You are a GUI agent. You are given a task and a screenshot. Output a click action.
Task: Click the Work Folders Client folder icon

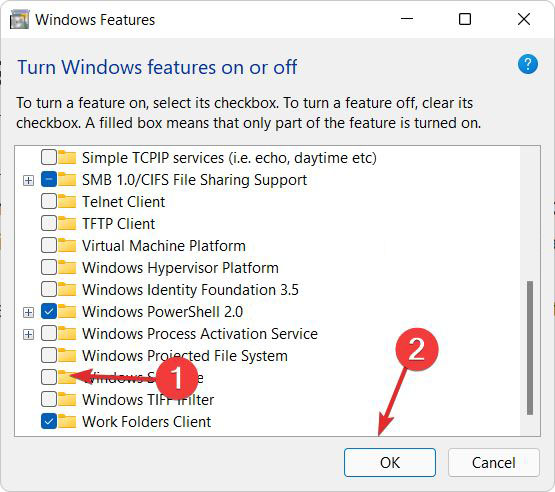point(67,422)
